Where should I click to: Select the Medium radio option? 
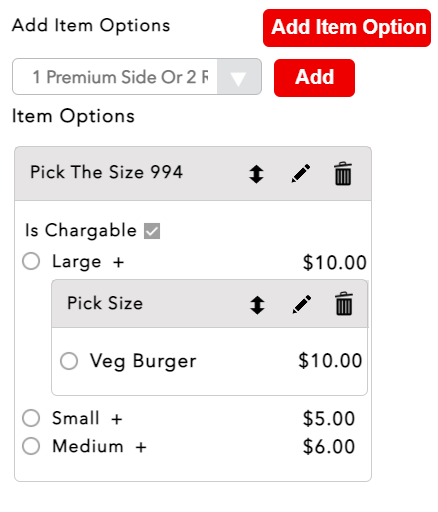coord(31,446)
